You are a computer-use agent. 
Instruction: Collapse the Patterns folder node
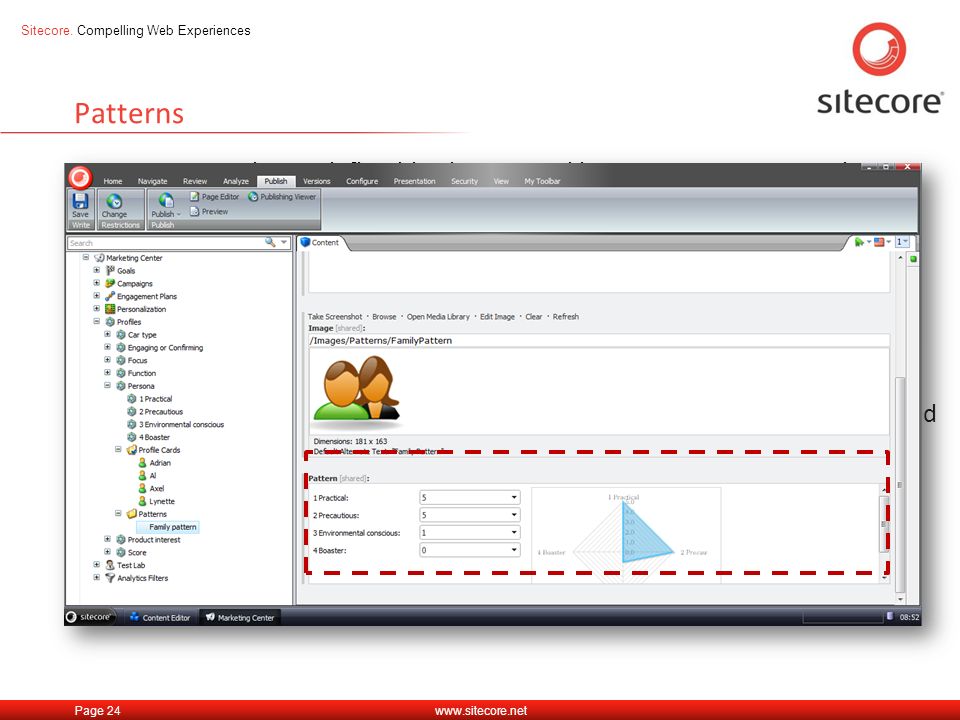118,514
